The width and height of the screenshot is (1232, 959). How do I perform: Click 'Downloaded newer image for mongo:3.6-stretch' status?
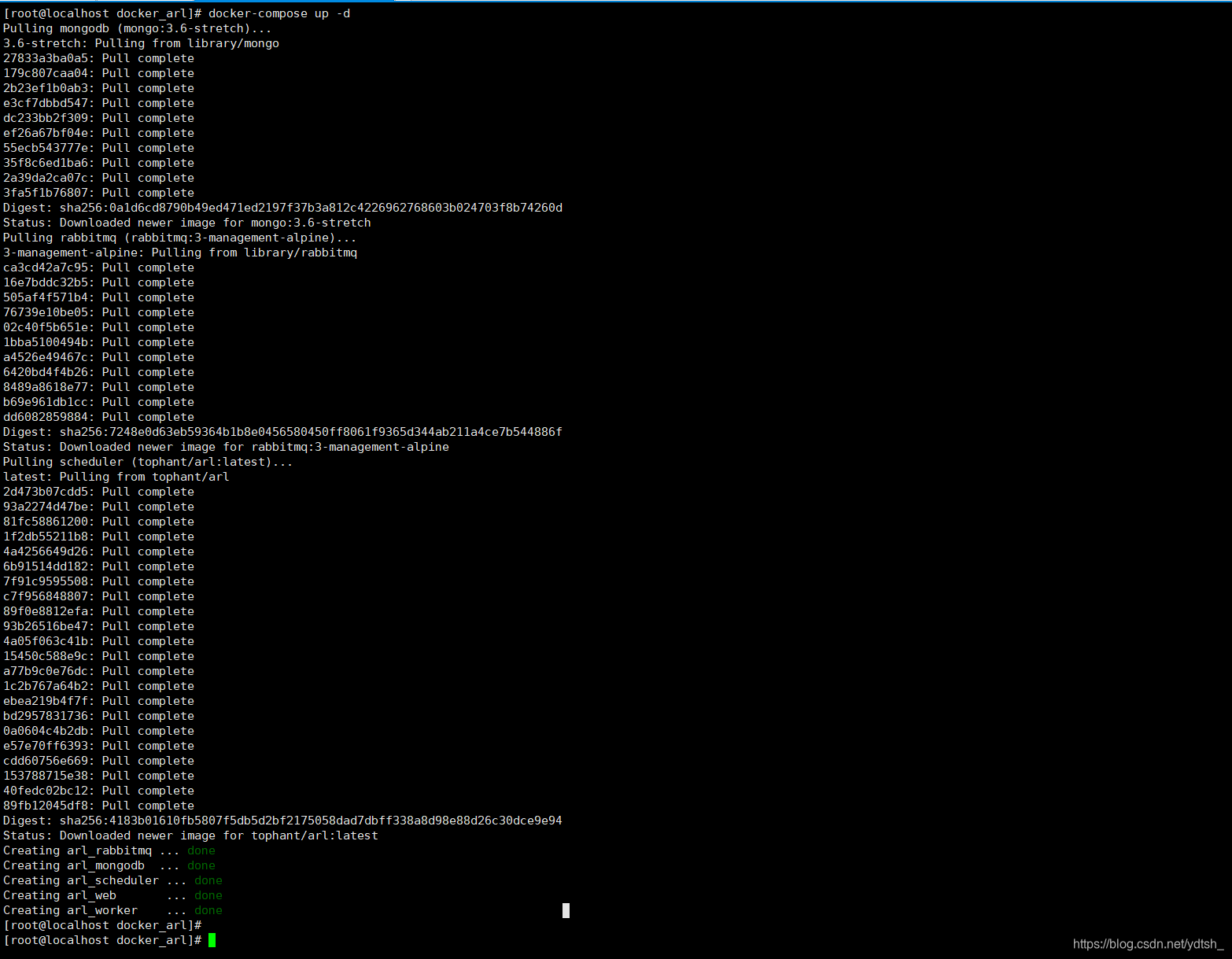click(x=216, y=223)
